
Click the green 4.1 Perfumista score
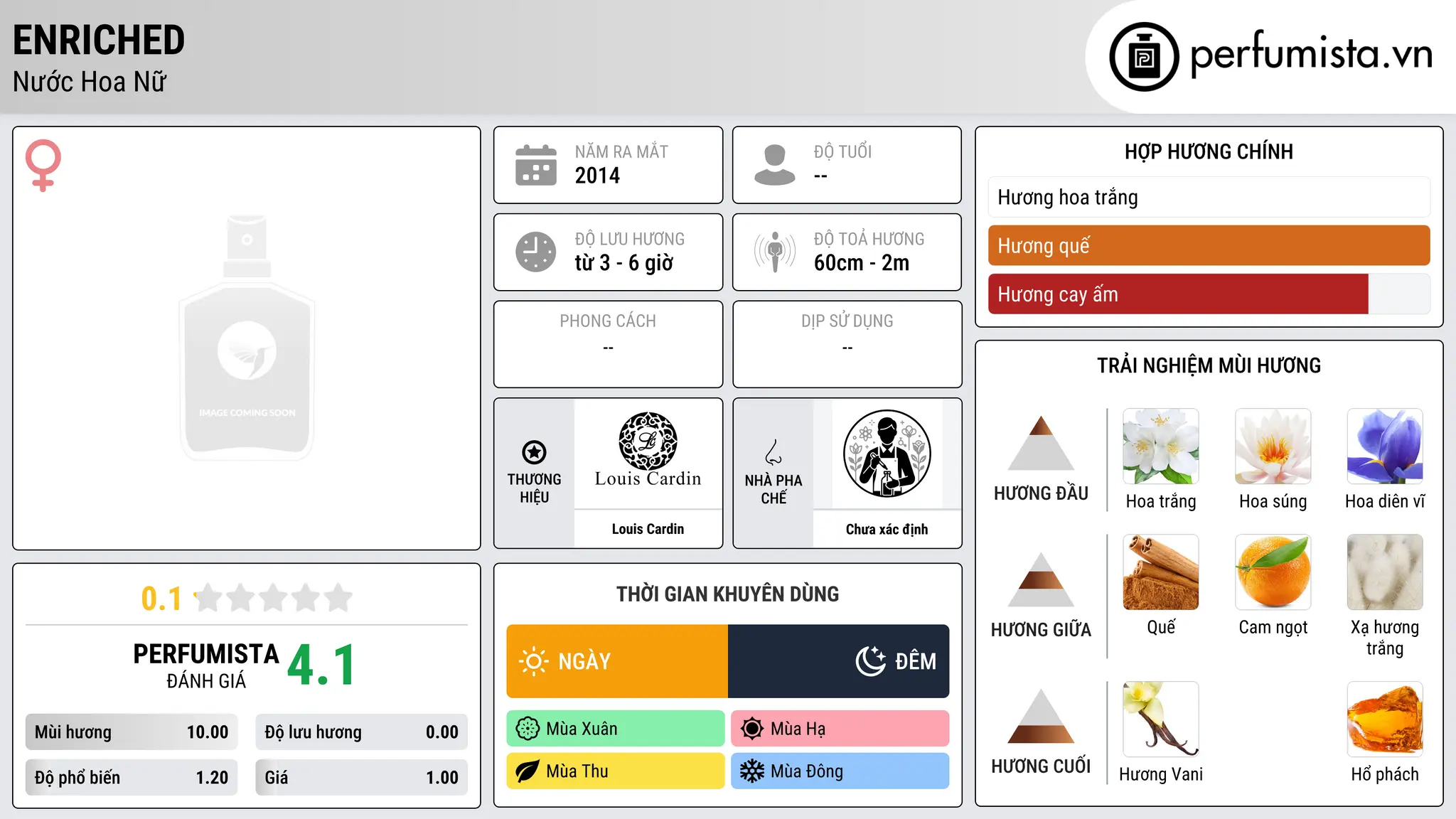pyautogui.click(x=321, y=665)
